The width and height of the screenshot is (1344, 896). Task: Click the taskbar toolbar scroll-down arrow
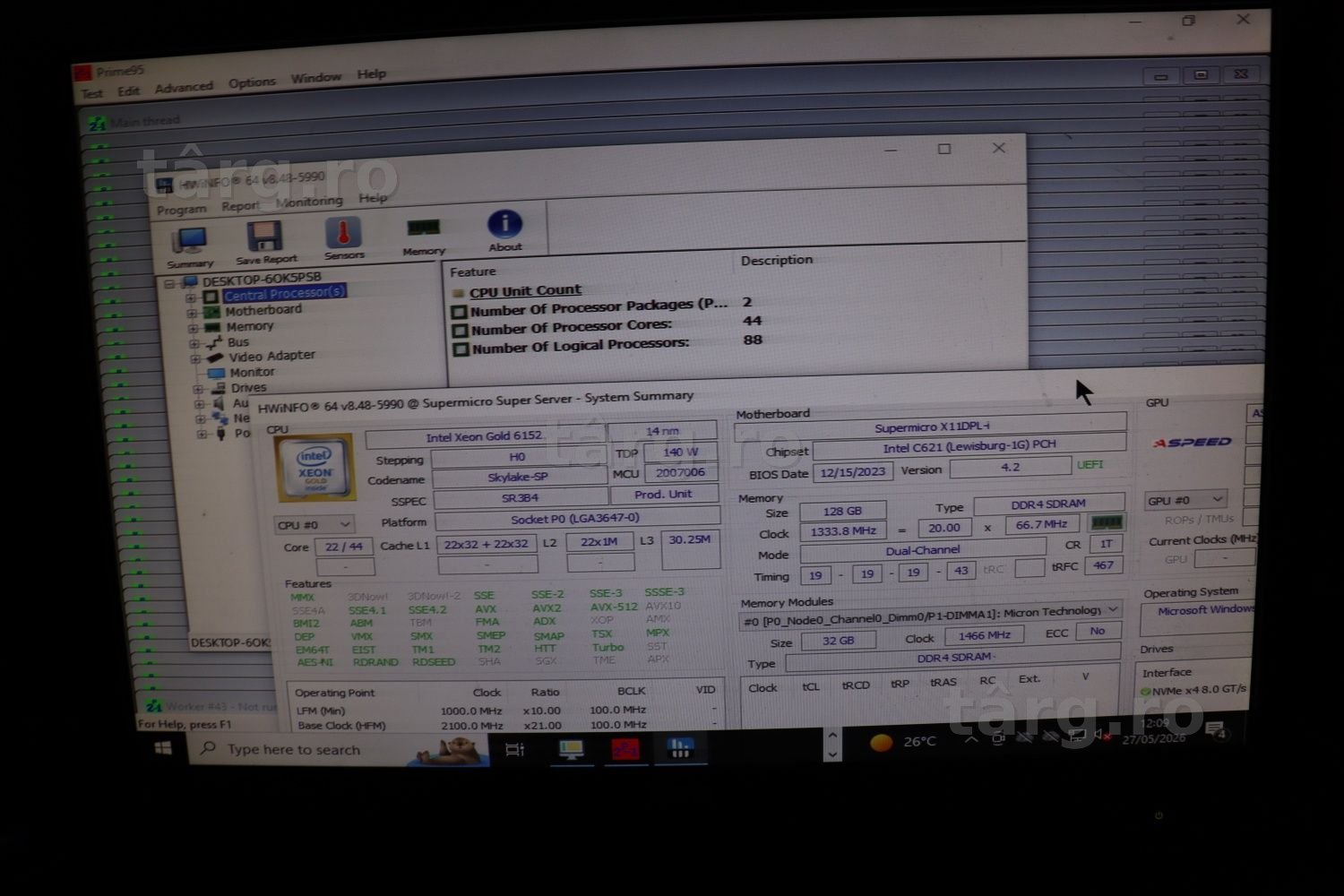pyautogui.click(x=832, y=754)
